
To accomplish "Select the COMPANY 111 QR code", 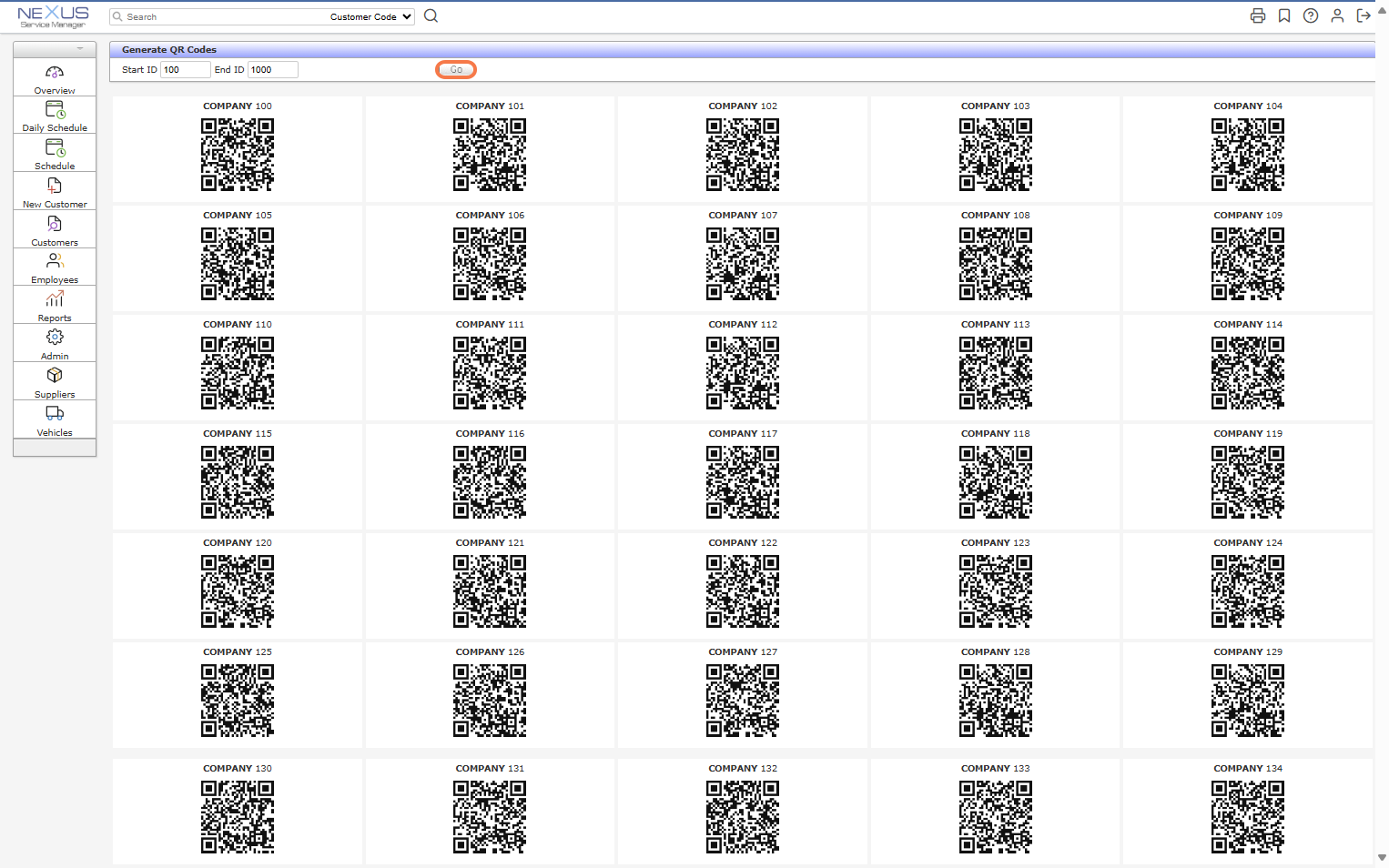I will pyautogui.click(x=490, y=373).
